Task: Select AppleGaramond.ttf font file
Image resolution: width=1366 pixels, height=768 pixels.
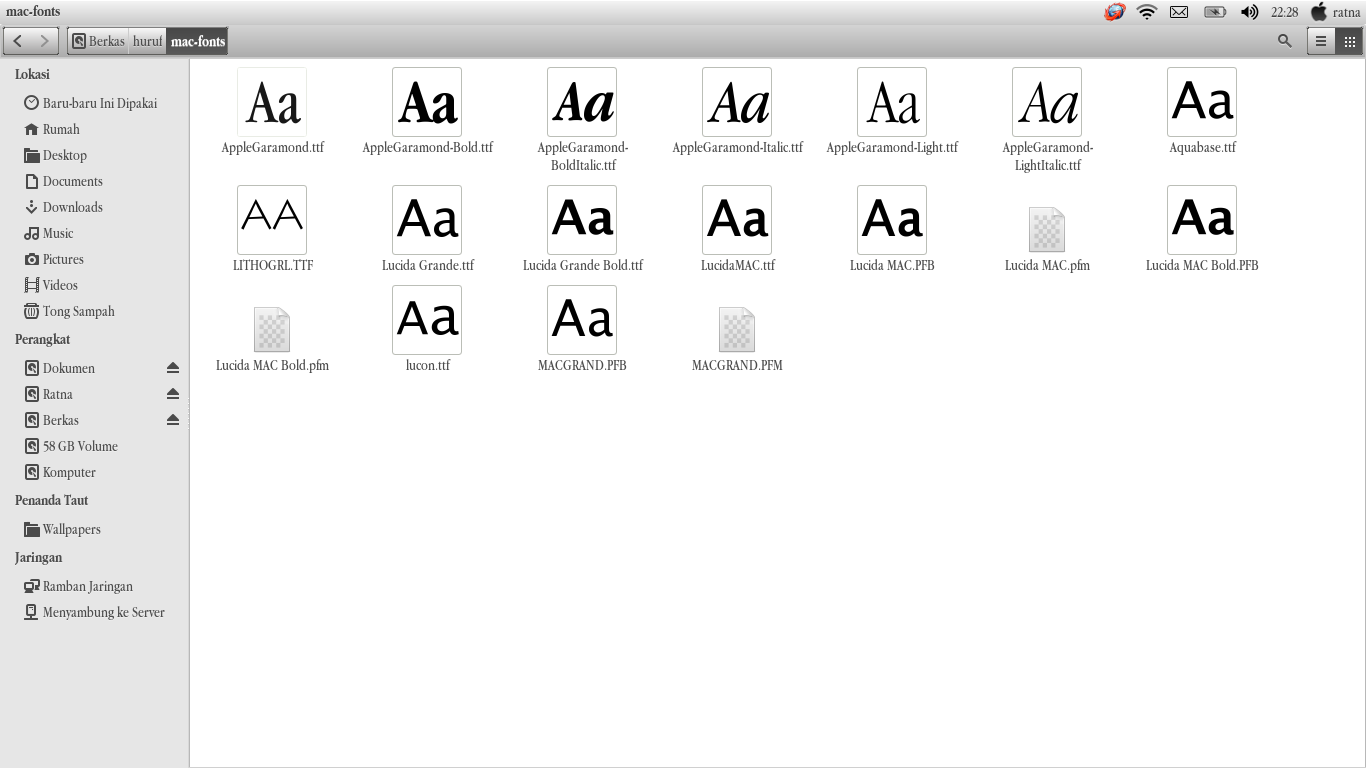Action: [x=272, y=111]
